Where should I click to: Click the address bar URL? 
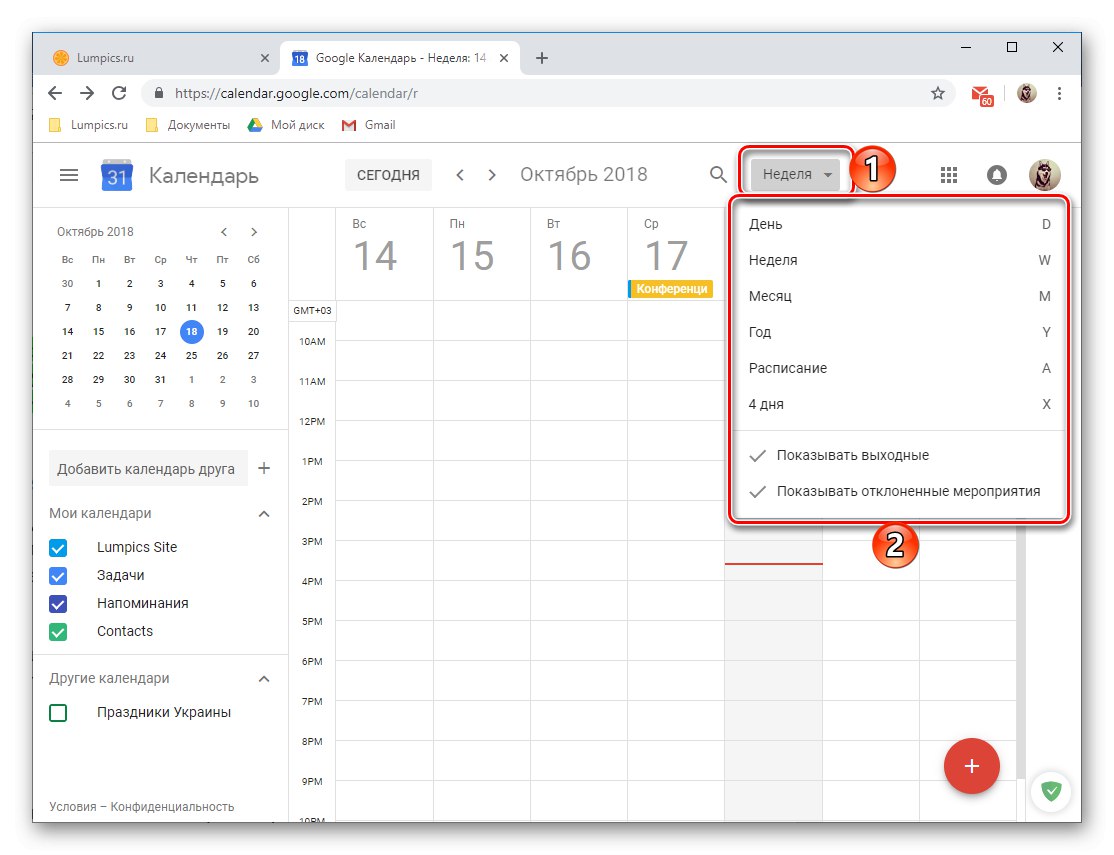tap(296, 93)
